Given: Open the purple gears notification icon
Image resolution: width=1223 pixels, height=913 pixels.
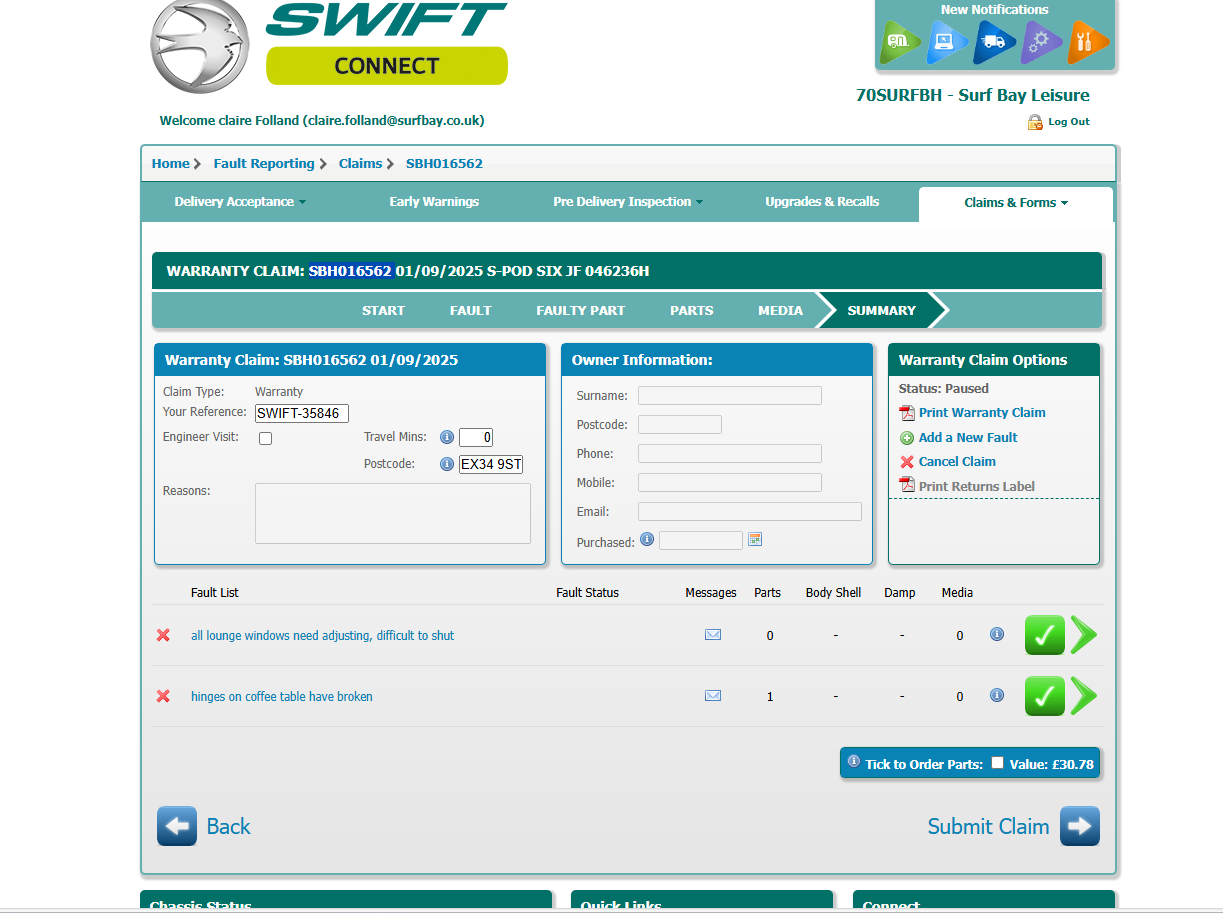Looking at the screenshot, I should click(1041, 42).
